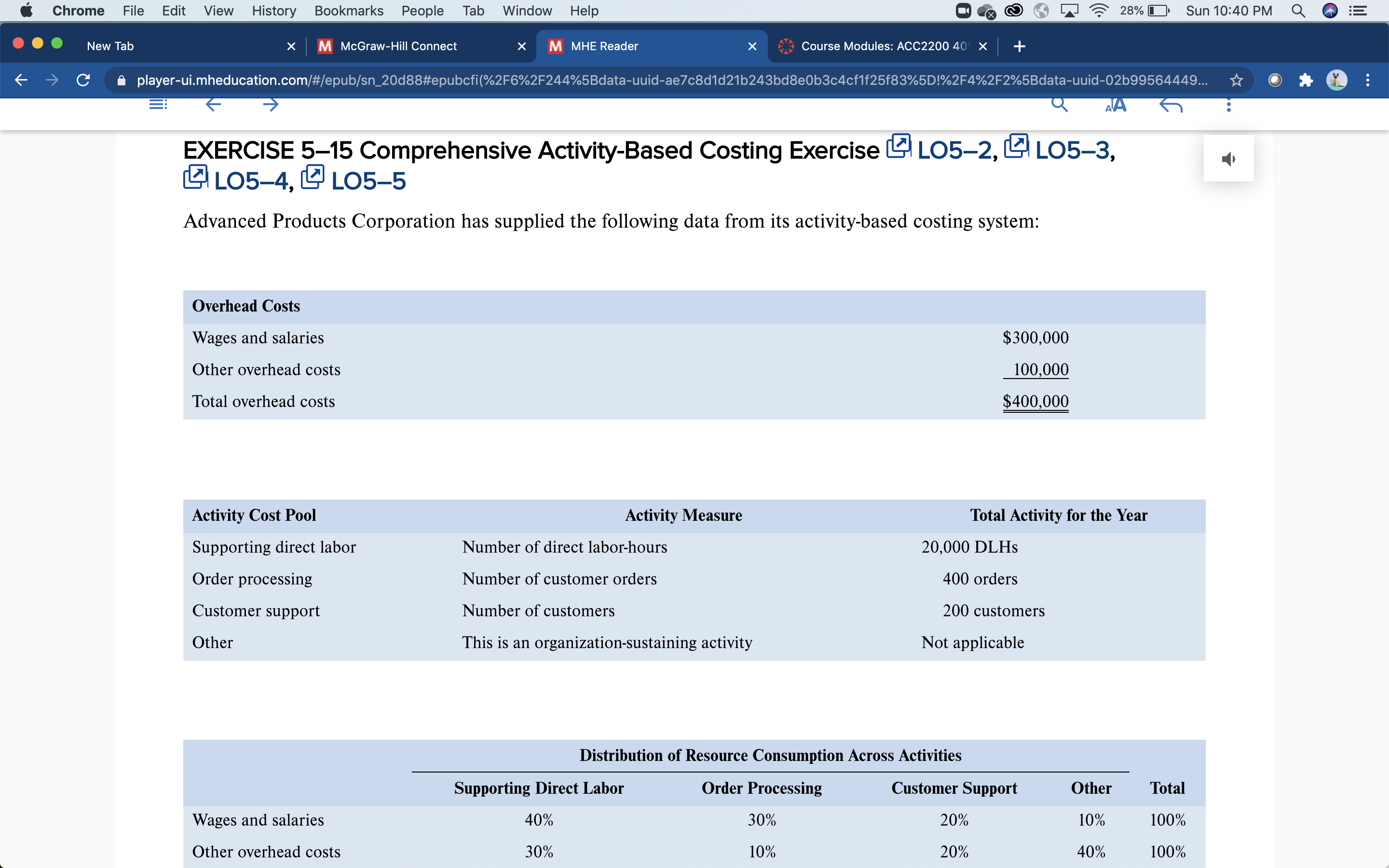
Task: Open the LO5-2 learning objective link
Action: click(x=955, y=151)
